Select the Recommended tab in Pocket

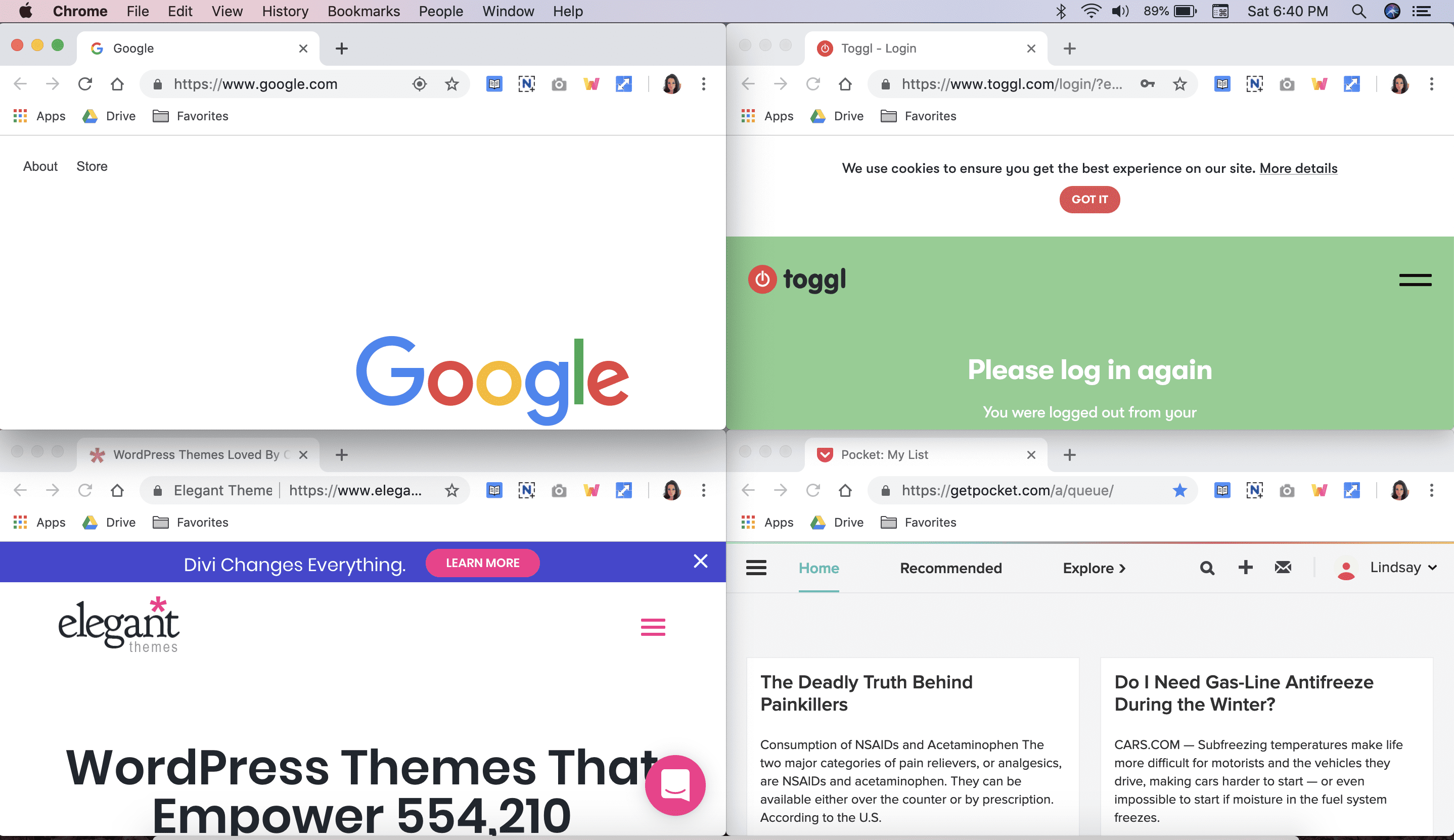[x=951, y=567]
